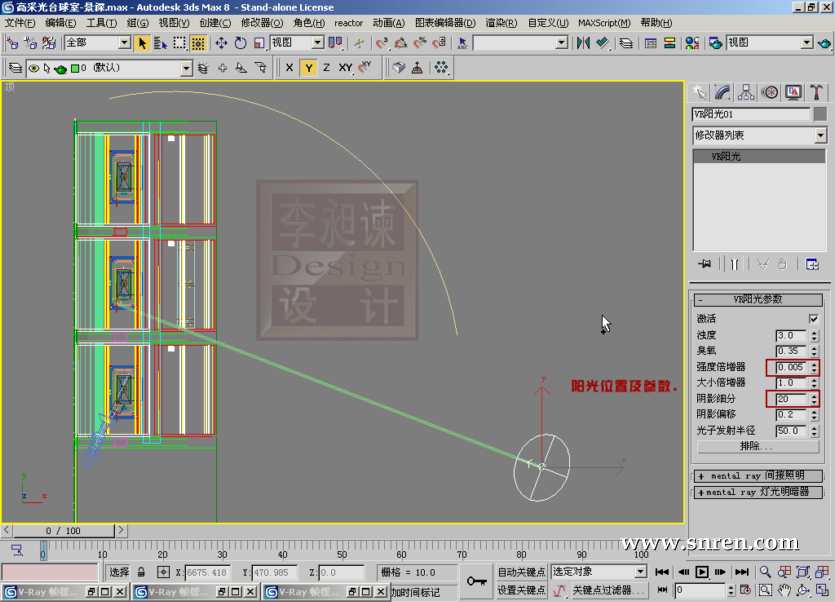835x602 pixels.
Task: Activate the Zoom viewport magnifier tool
Action: [x=765, y=572]
